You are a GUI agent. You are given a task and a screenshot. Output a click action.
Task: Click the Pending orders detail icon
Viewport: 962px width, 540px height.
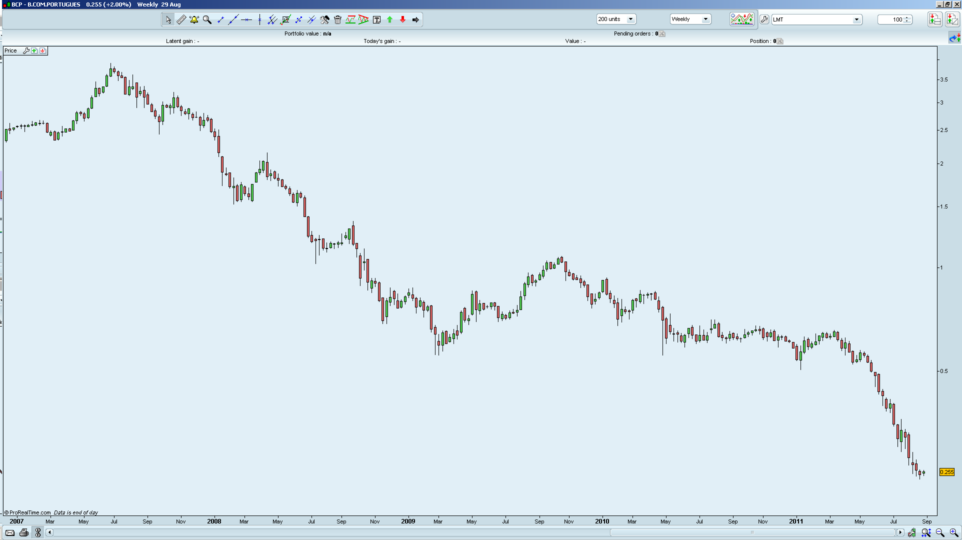662,34
